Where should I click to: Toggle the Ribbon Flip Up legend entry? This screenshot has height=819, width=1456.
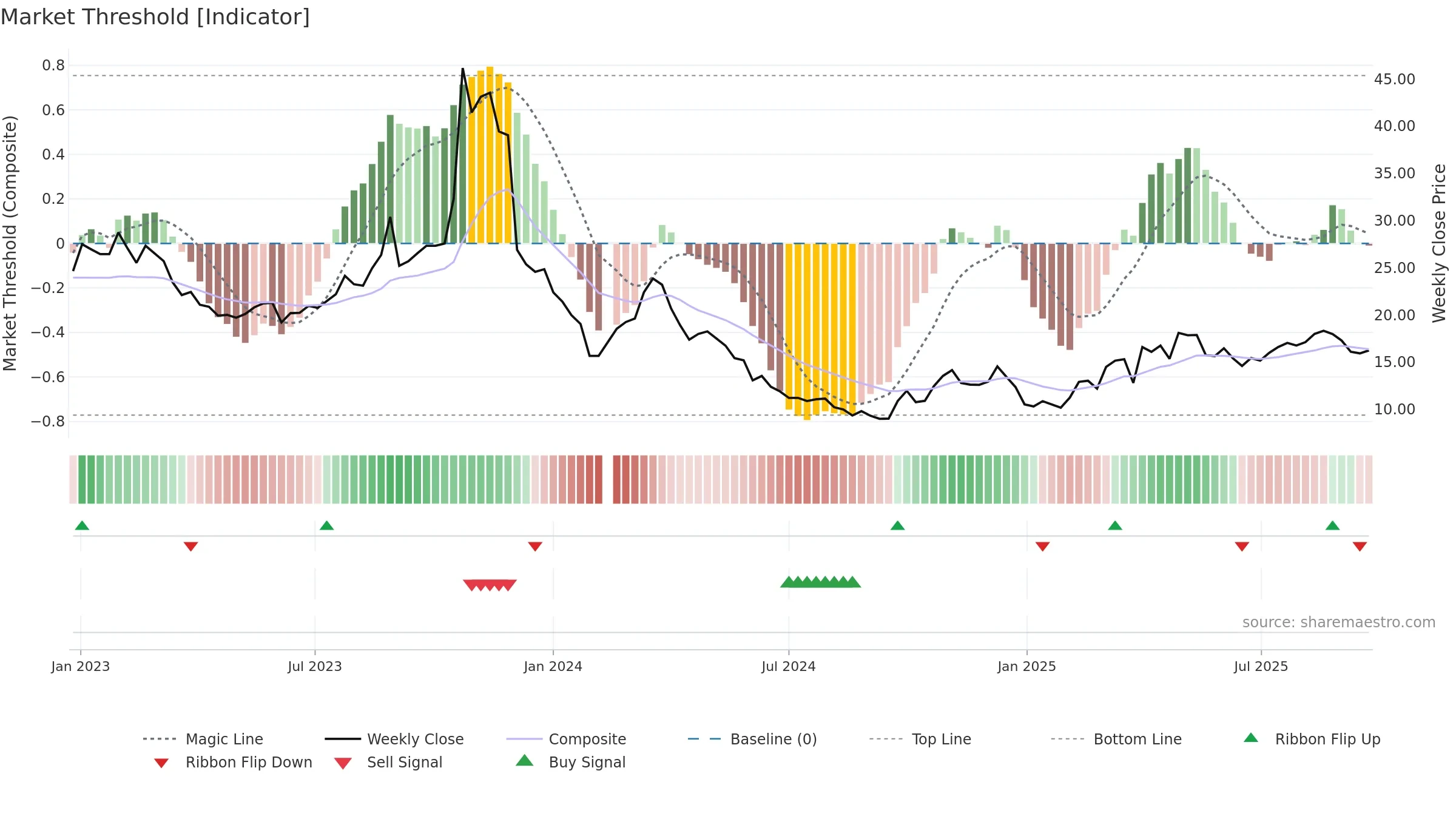1312,739
